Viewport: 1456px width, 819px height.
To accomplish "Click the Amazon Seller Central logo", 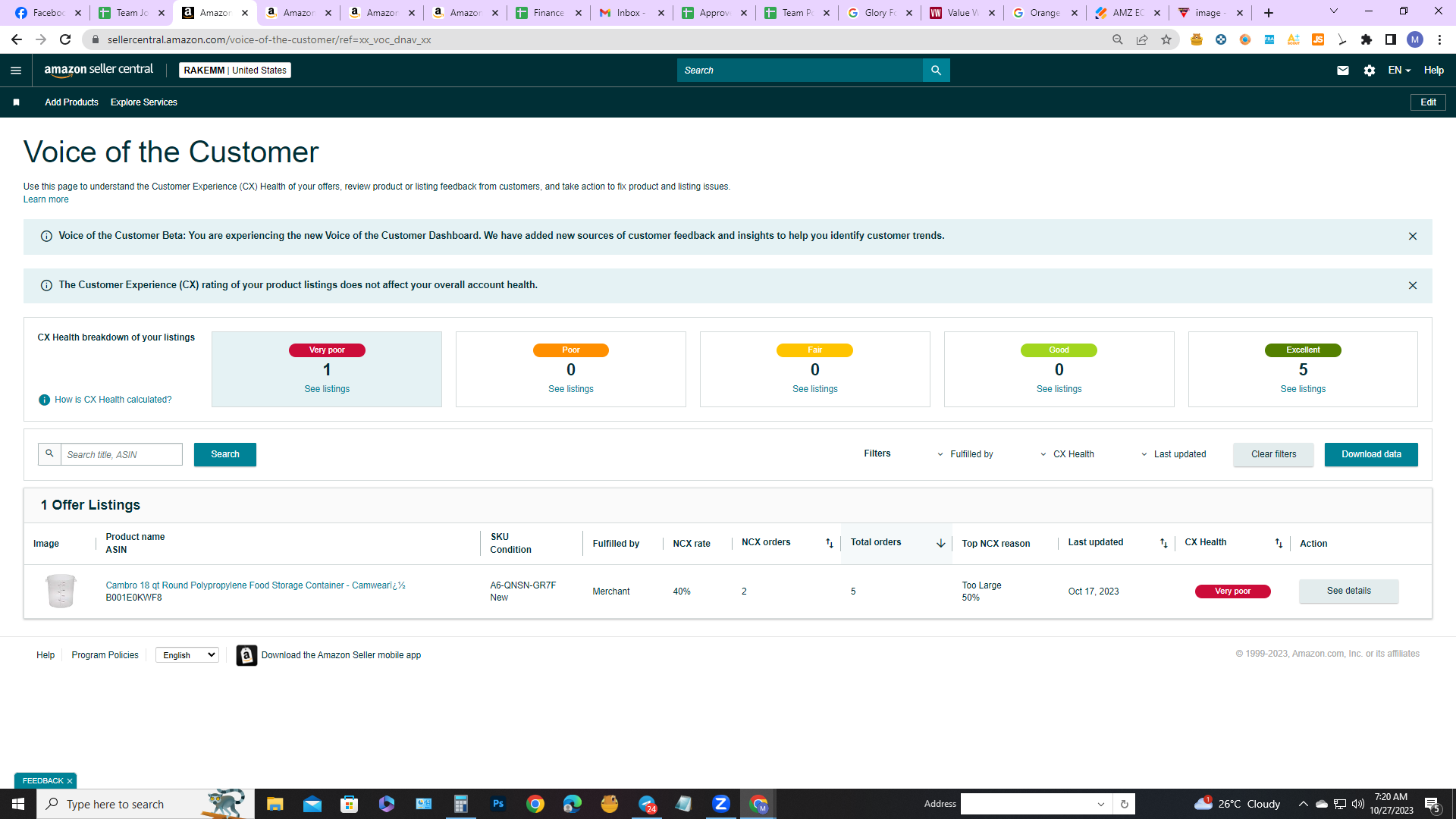I will (x=99, y=70).
